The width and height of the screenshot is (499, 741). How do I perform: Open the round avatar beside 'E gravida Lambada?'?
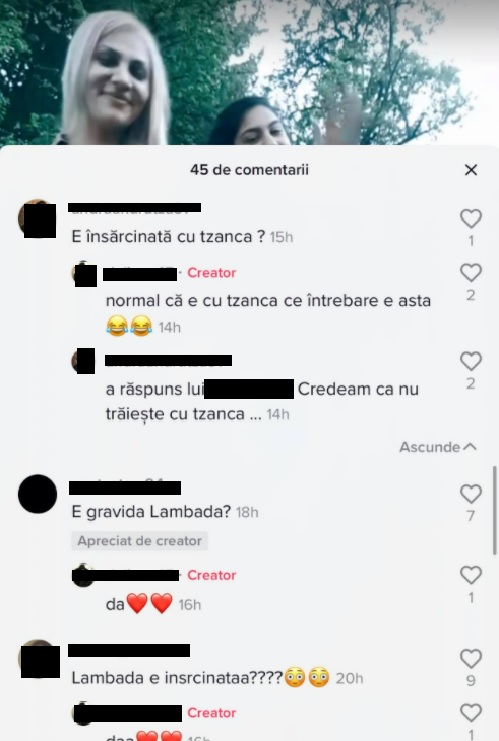37,494
